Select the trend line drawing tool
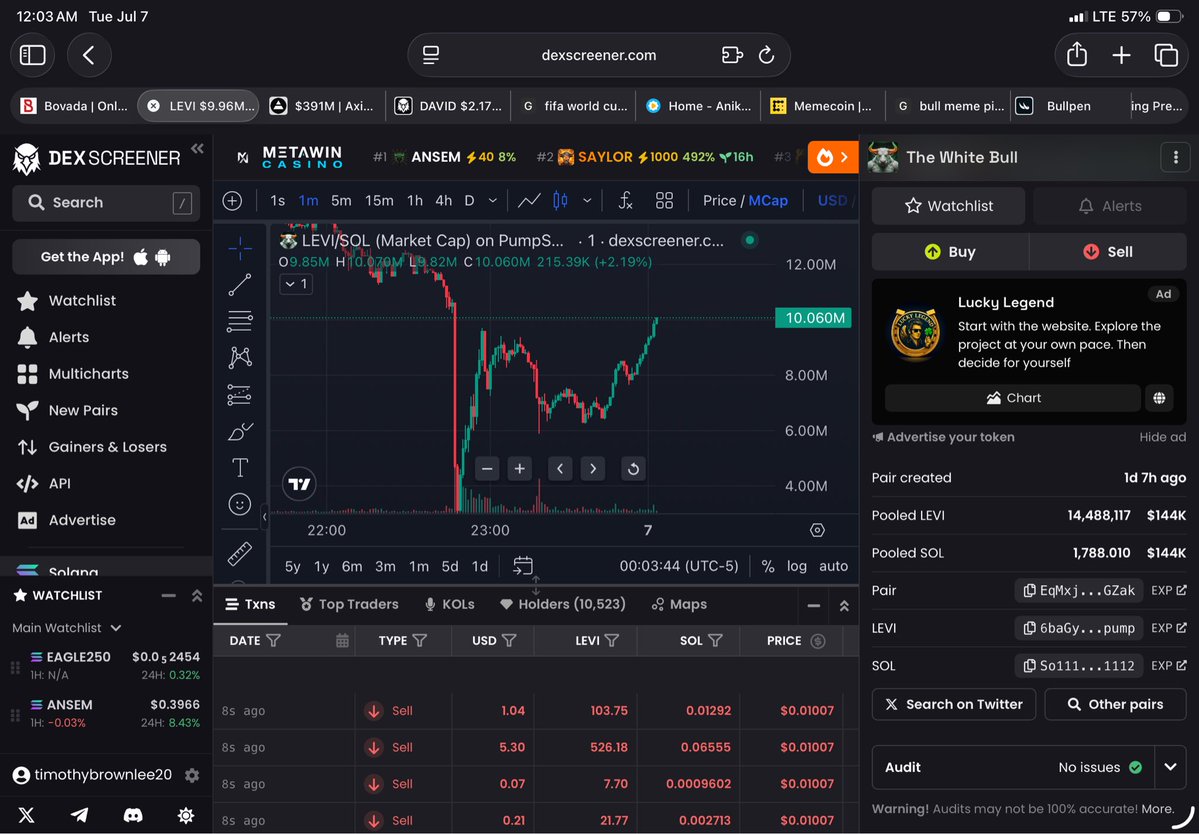 [240, 285]
